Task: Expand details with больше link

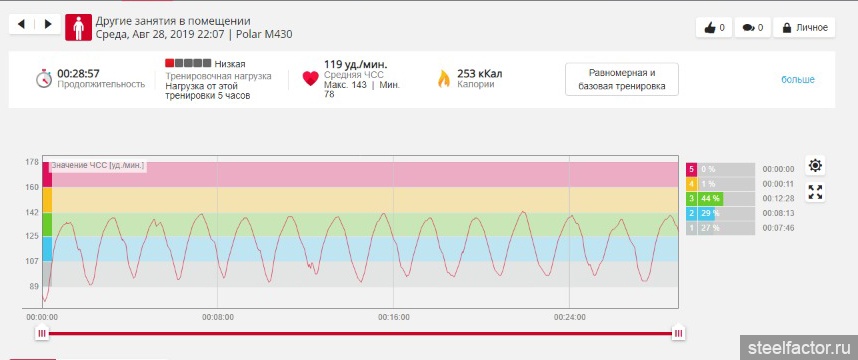Action: 797,79
